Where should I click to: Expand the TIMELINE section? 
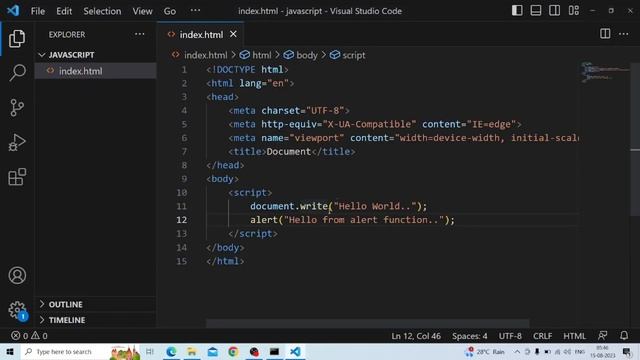pyautogui.click(x=96, y=320)
